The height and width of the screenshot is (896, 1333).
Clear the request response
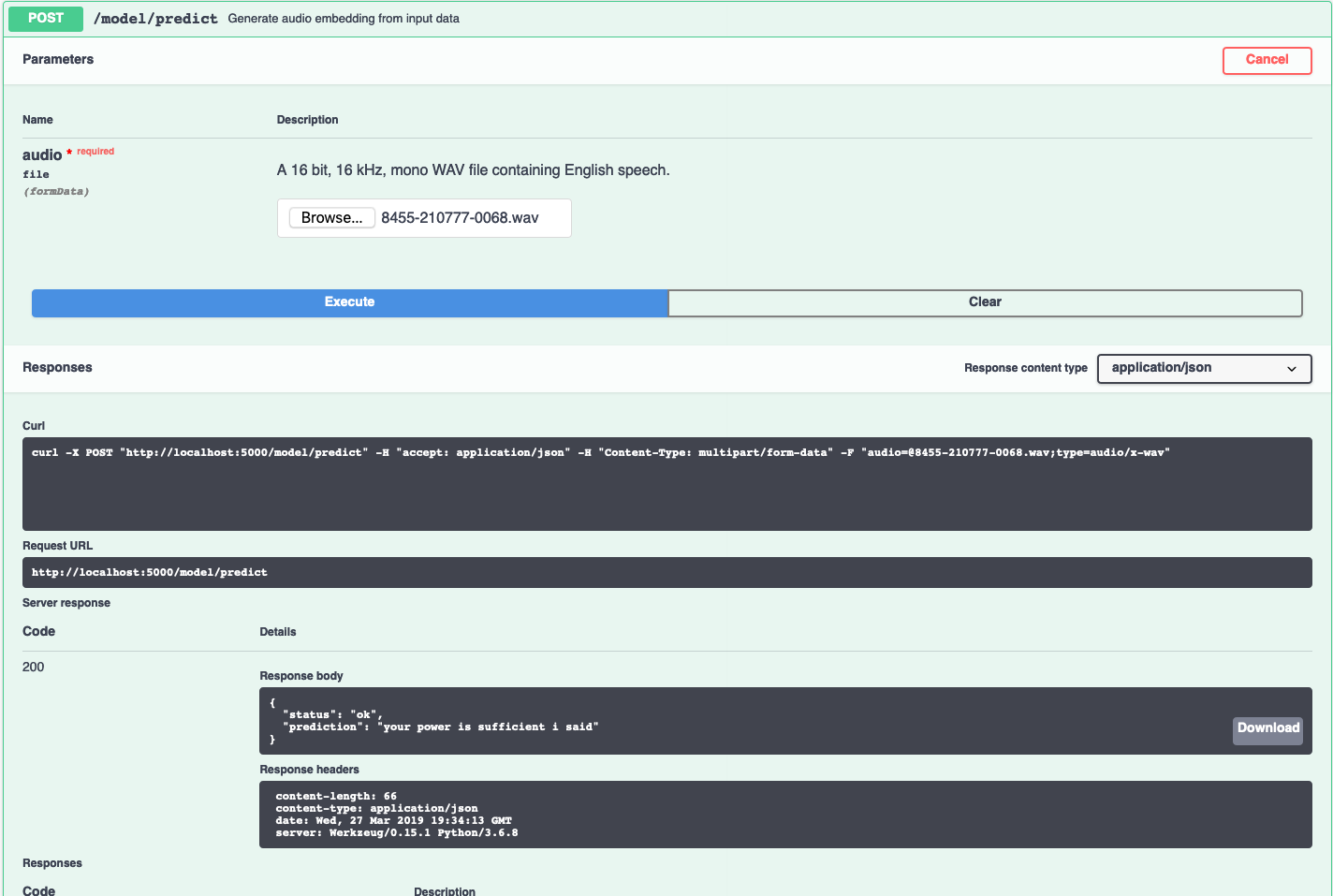click(x=985, y=302)
